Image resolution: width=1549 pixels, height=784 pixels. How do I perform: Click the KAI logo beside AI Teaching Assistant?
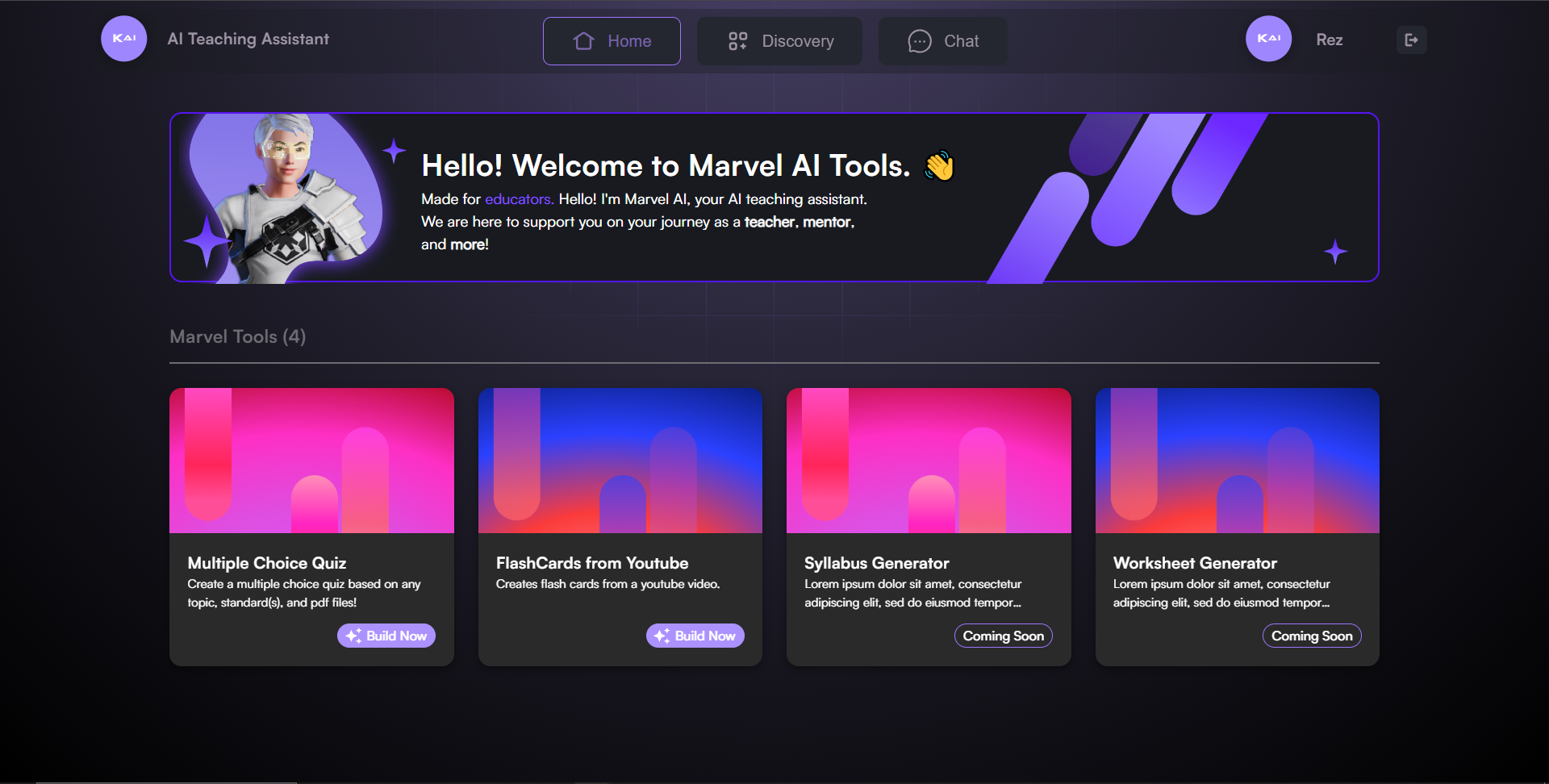123,39
